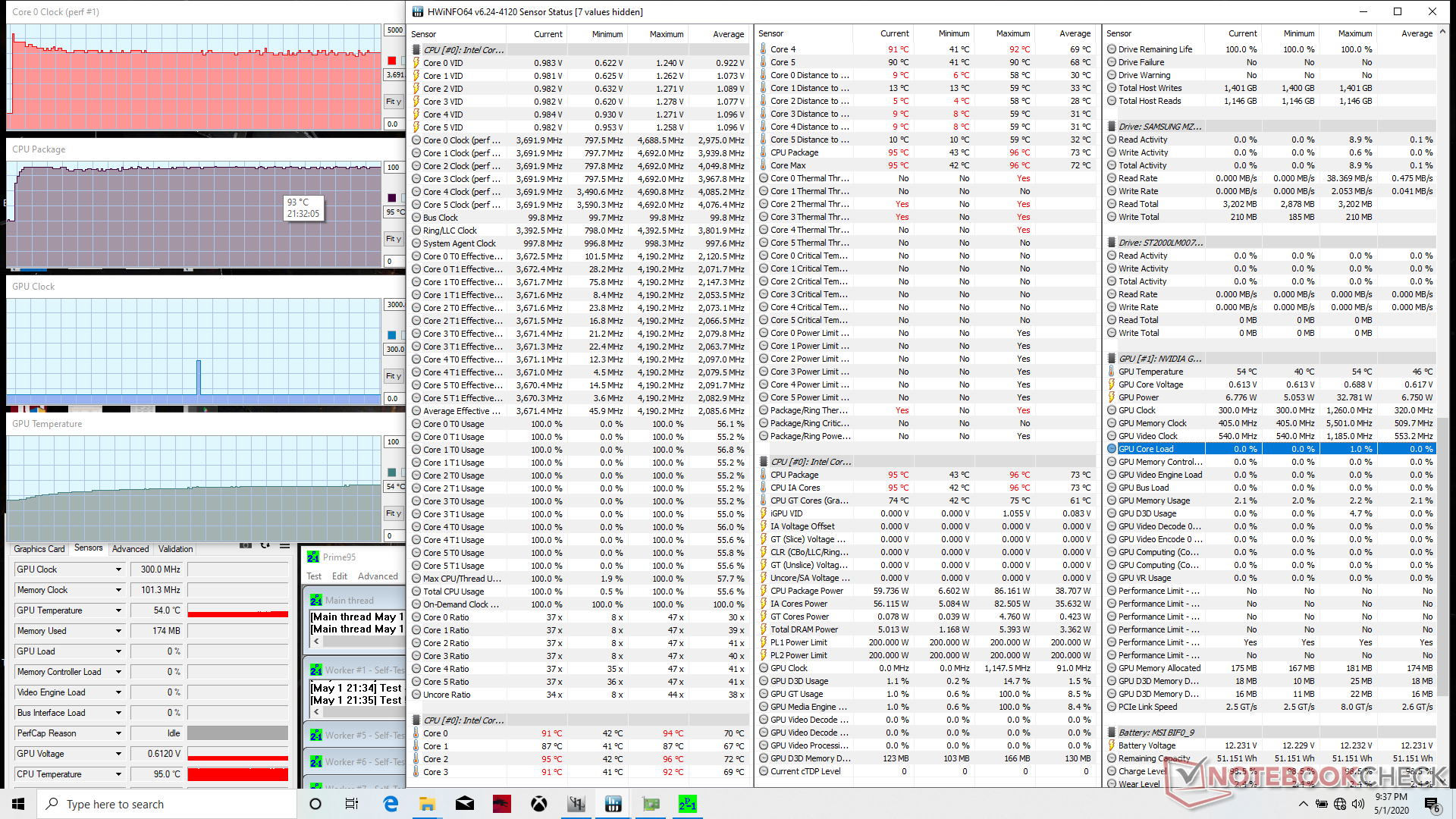Pick the red color swatch in Core 0 Clock graph
The image size is (1456, 819).
click(392, 61)
